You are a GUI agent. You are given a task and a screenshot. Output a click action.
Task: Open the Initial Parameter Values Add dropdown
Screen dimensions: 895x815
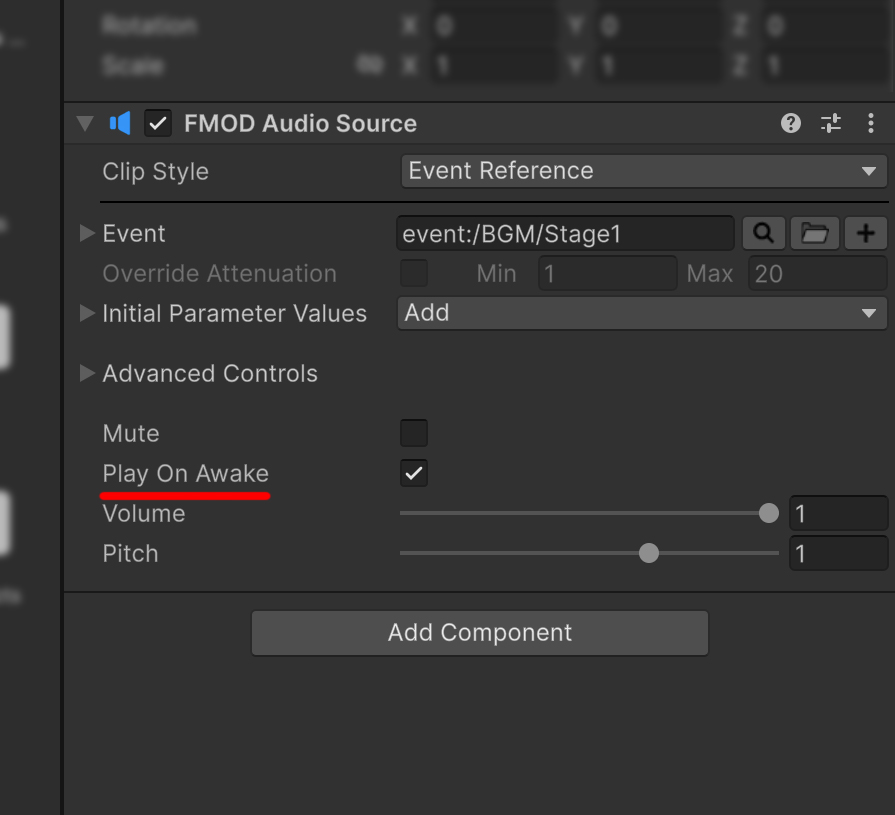click(x=642, y=313)
